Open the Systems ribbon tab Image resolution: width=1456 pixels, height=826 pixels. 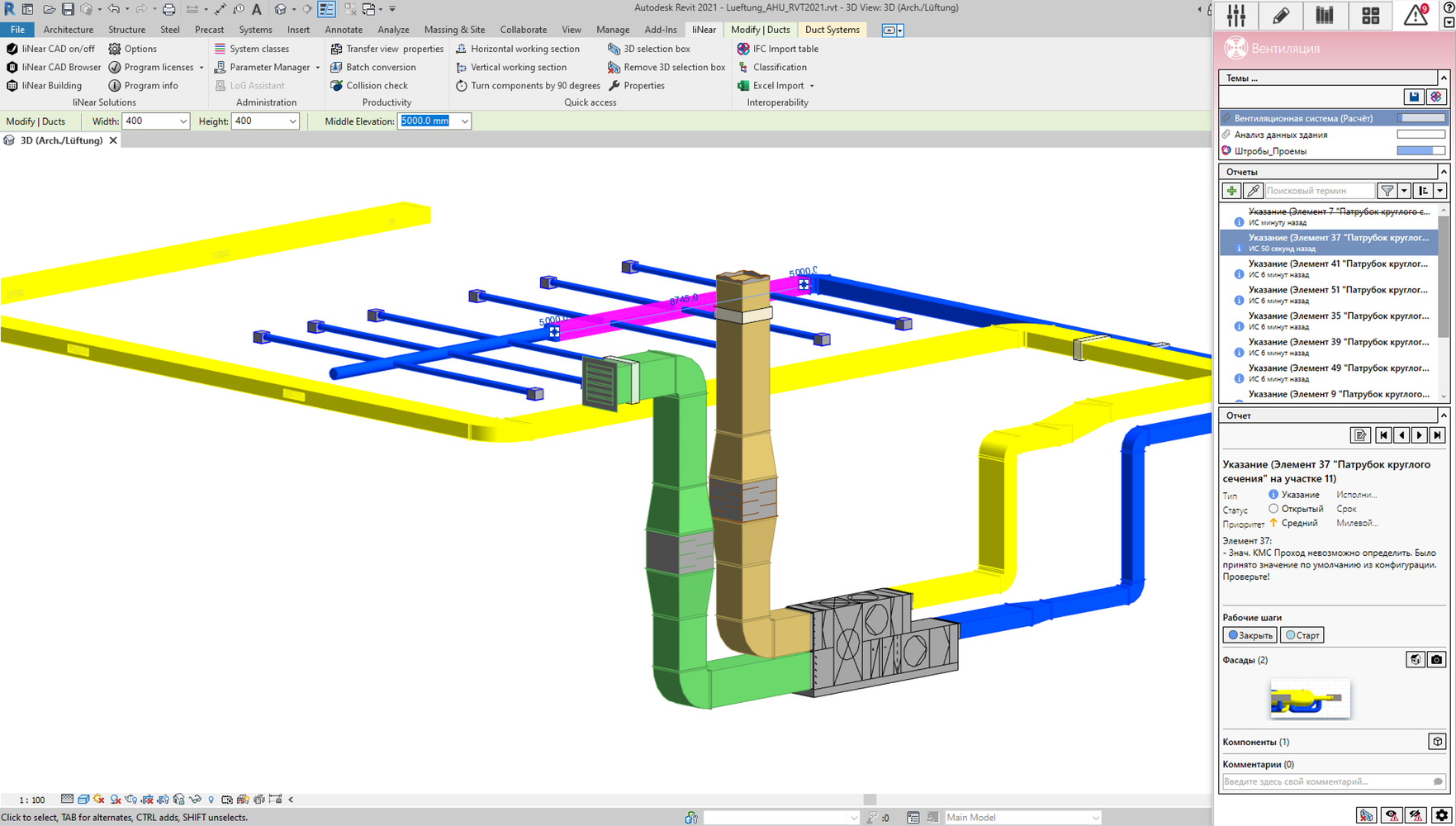click(255, 30)
